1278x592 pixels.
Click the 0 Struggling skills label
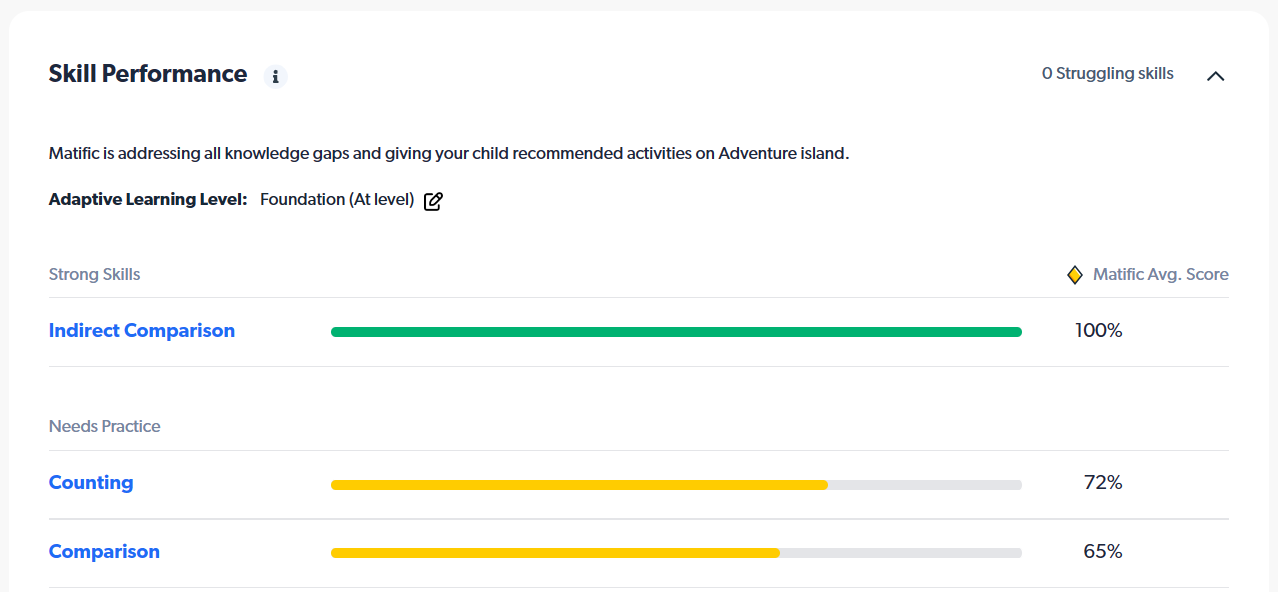tap(1108, 74)
